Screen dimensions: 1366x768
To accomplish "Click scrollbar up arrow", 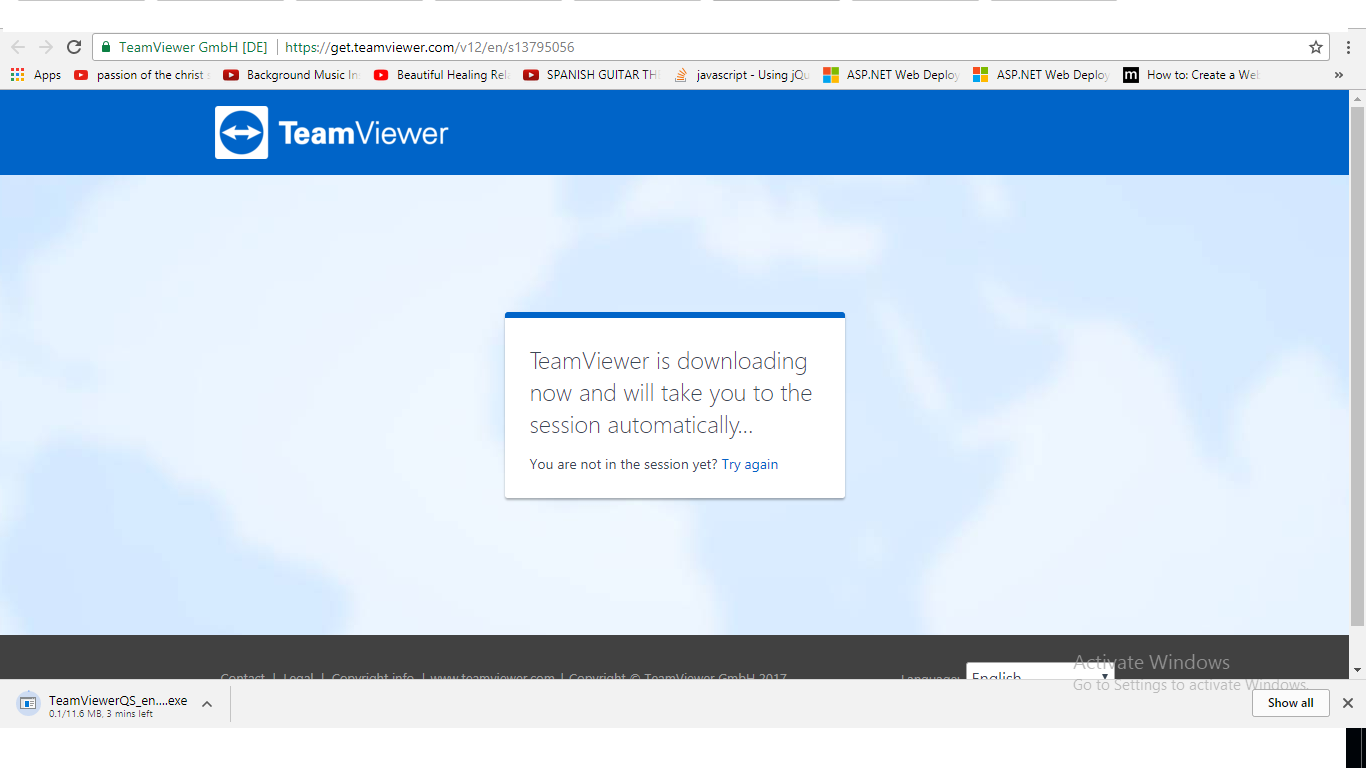I will pos(1357,98).
